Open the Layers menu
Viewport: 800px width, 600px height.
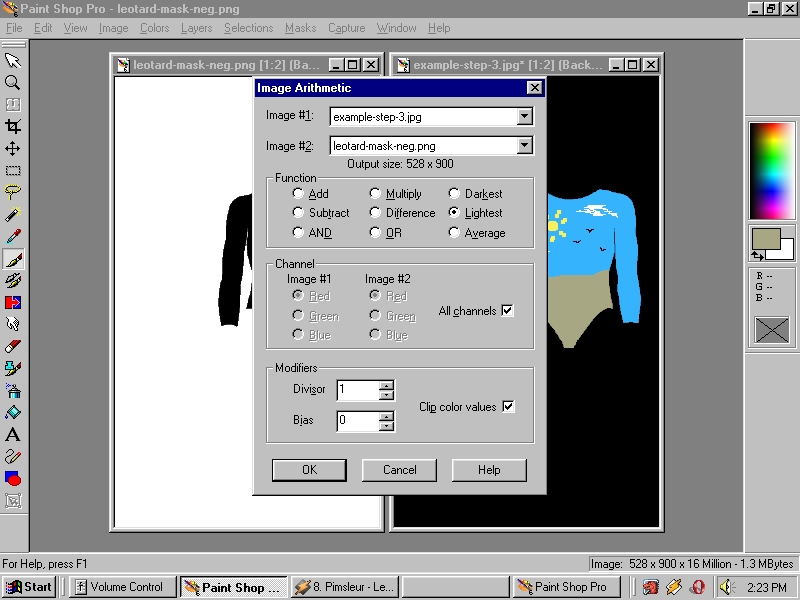196,28
